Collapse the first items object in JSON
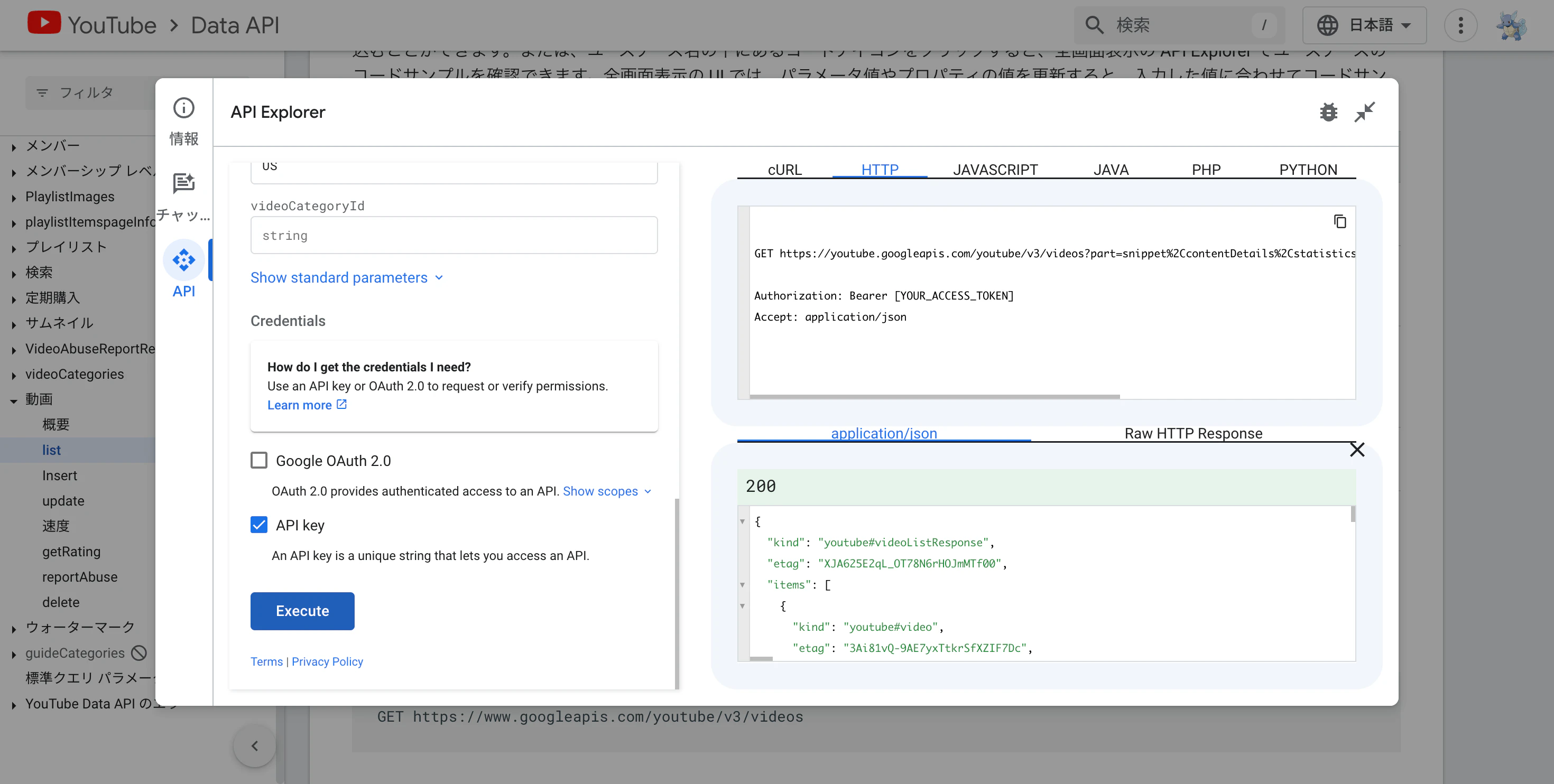 (x=742, y=606)
